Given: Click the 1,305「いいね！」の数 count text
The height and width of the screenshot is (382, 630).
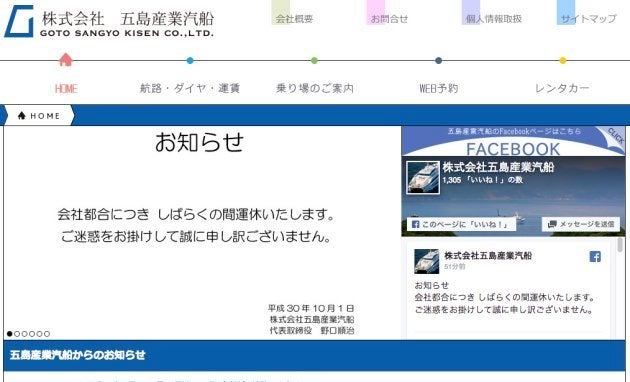Looking at the screenshot, I should pyautogui.click(x=483, y=180).
